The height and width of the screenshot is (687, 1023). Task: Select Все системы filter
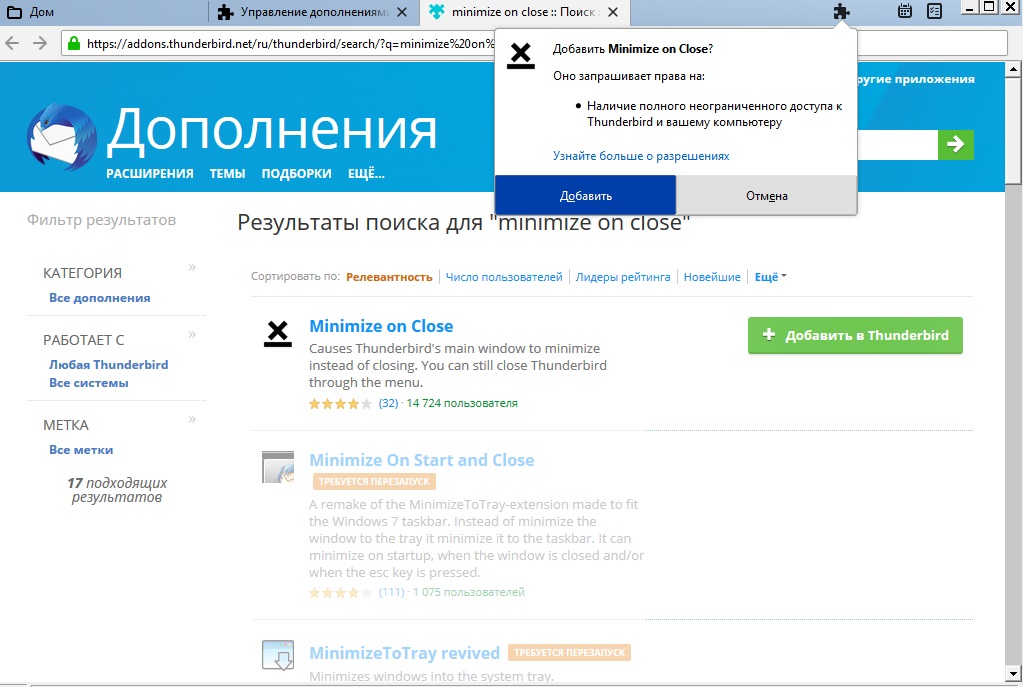click(89, 383)
